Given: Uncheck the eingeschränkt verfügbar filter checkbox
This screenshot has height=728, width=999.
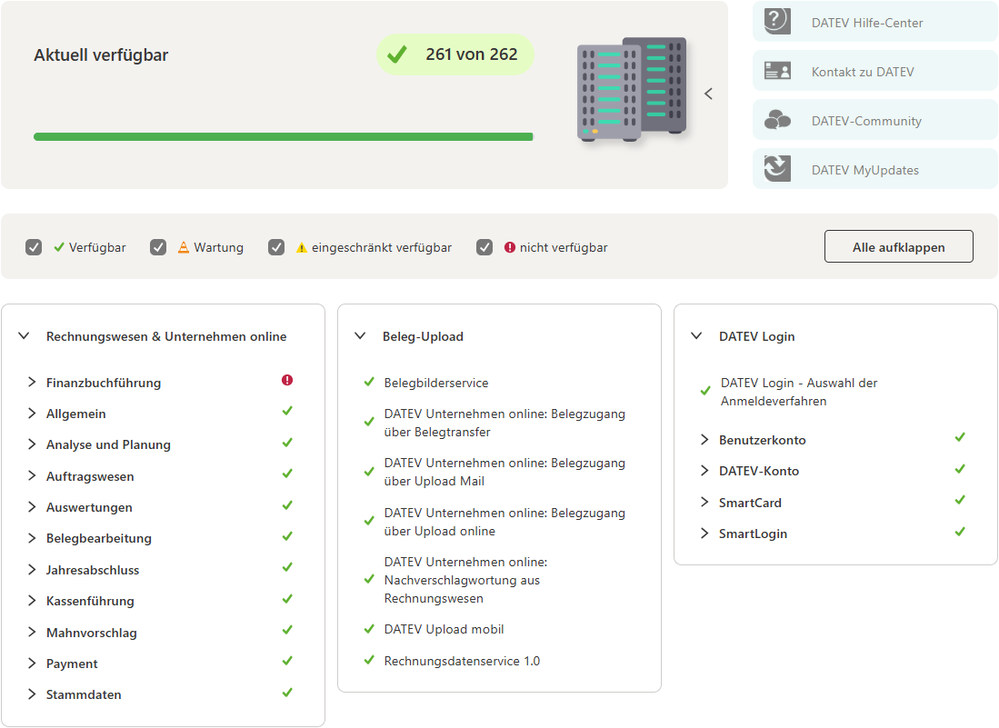Looking at the screenshot, I should (276, 247).
